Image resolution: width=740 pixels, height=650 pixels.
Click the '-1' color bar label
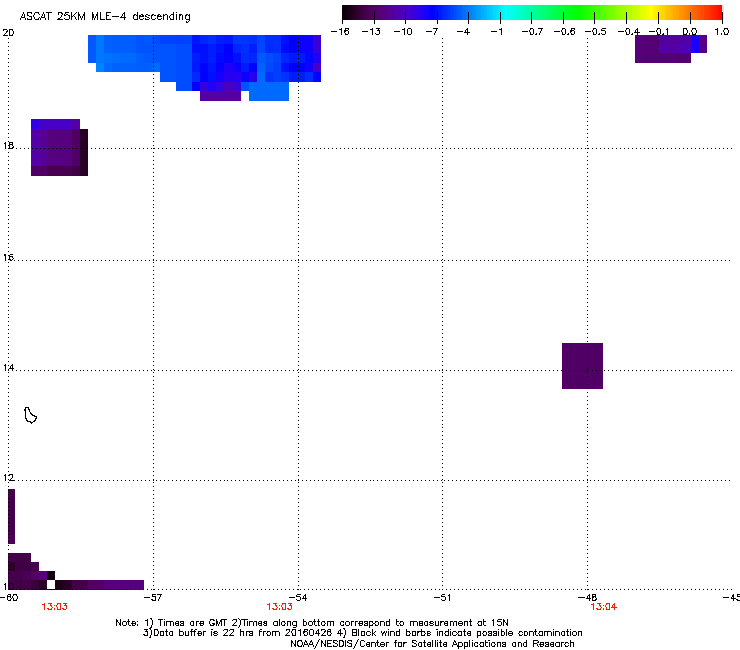point(496,32)
